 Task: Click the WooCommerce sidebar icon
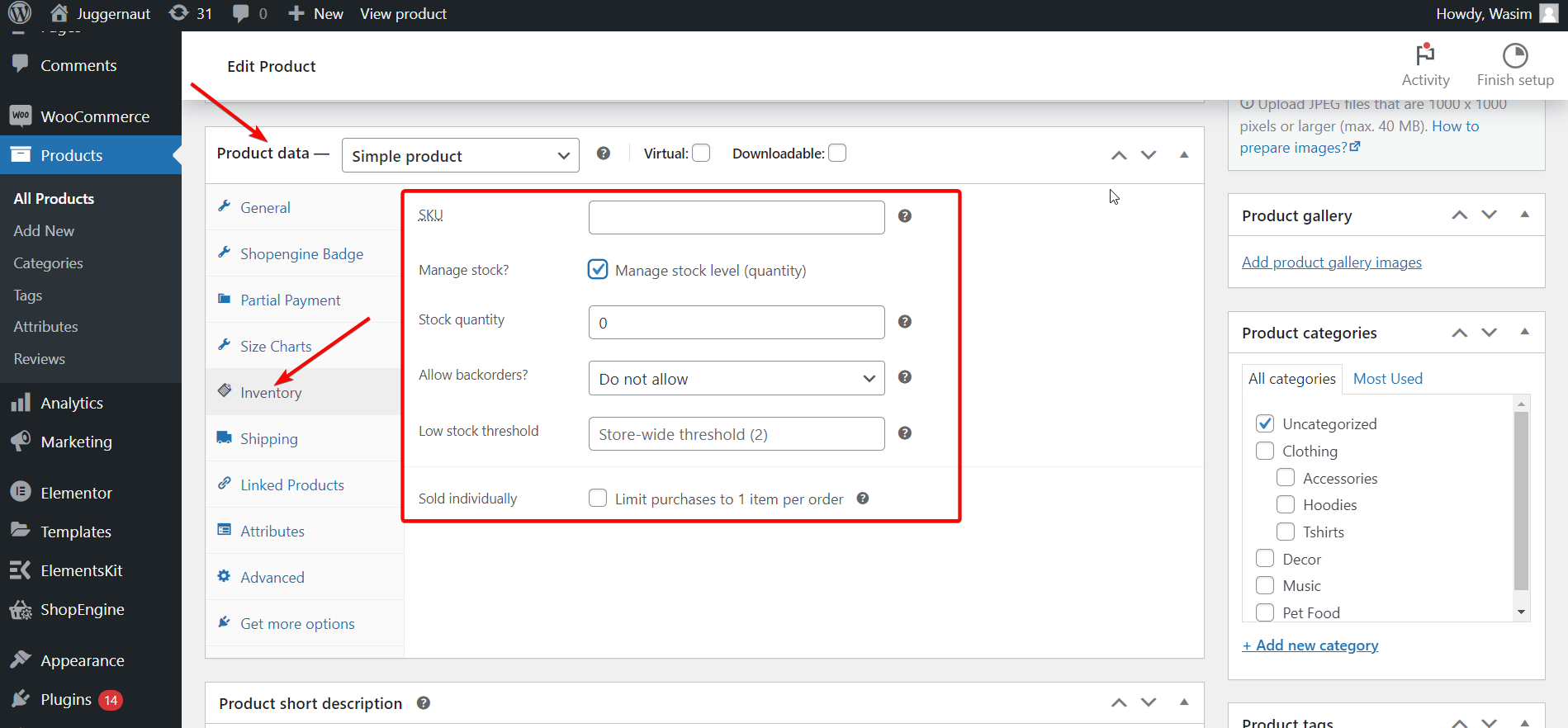(21, 116)
